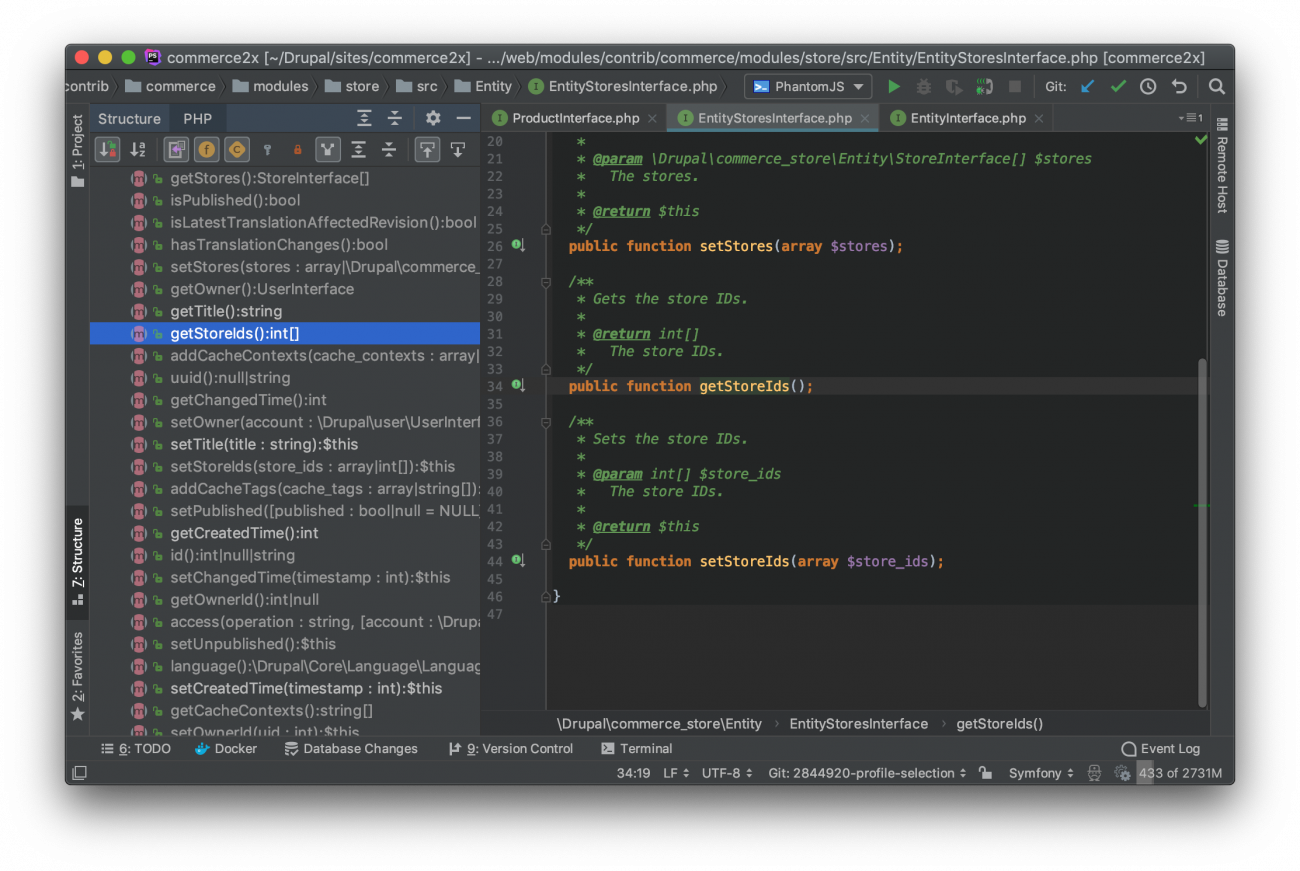Open Search Everywhere with the magnifier icon
The height and width of the screenshot is (871, 1300).
[1217, 87]
